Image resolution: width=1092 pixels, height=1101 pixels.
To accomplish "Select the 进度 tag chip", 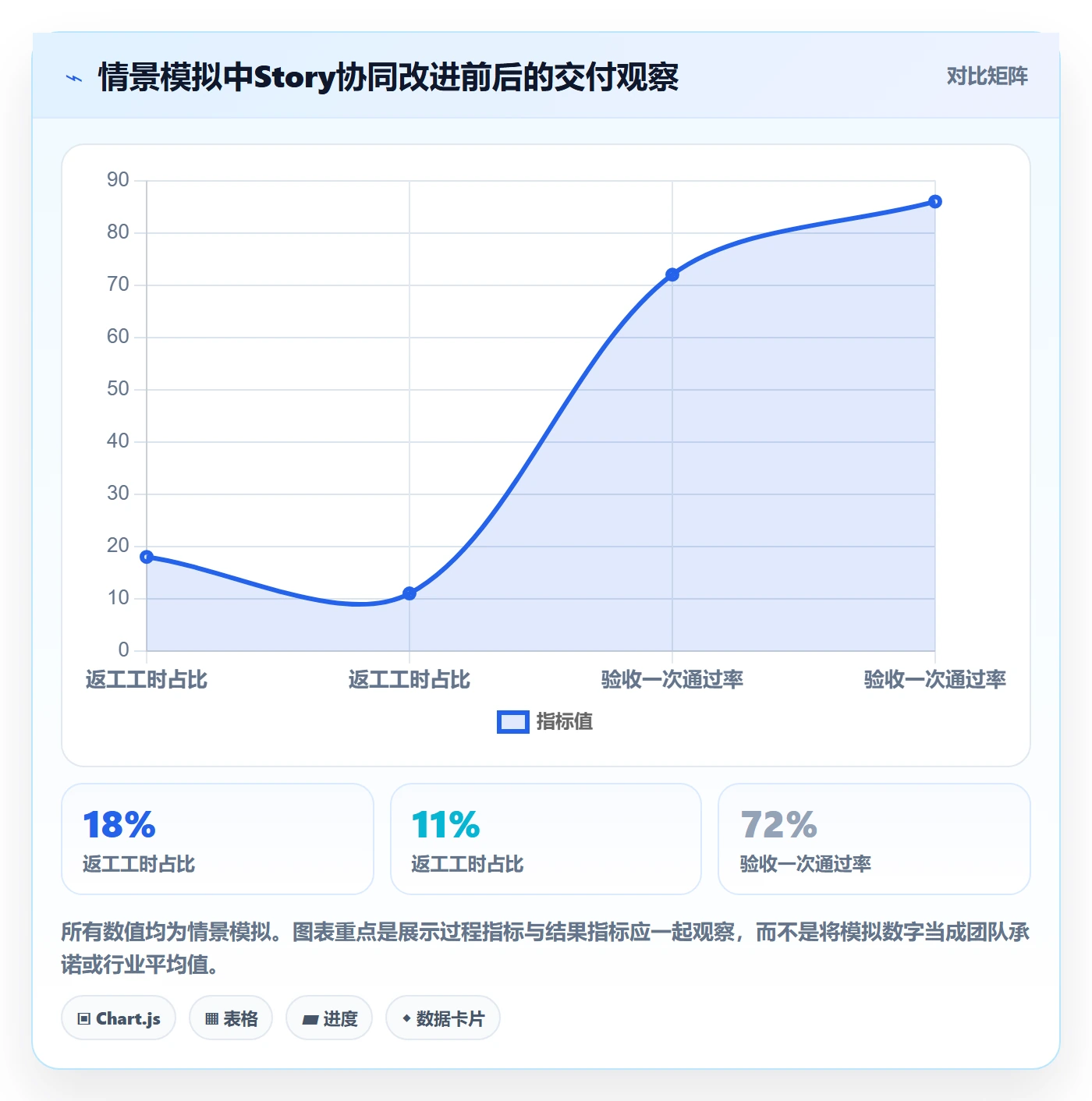I will pyautogui.click(x=329, y=1018).
